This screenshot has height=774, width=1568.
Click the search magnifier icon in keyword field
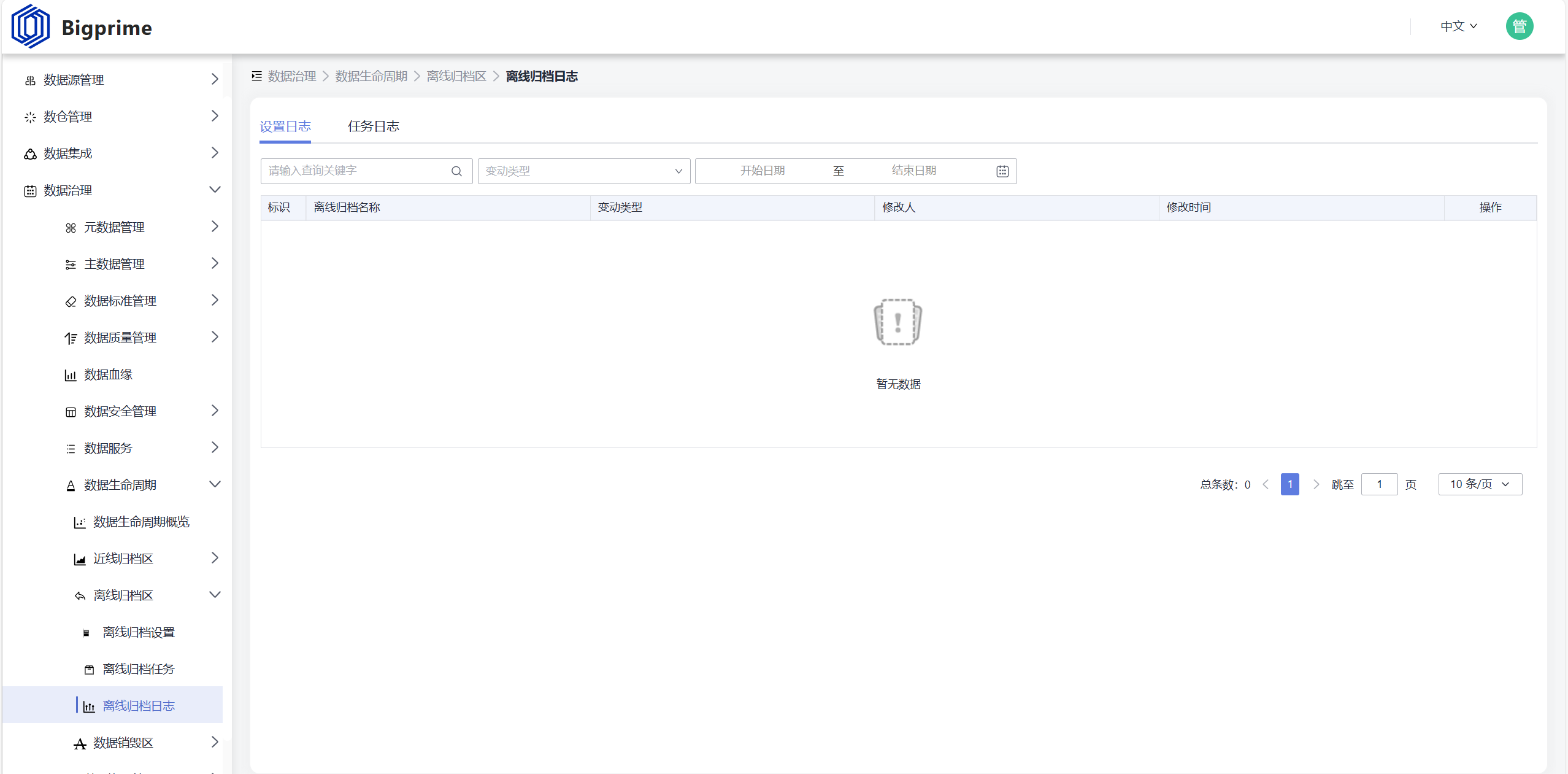[456, 171]
